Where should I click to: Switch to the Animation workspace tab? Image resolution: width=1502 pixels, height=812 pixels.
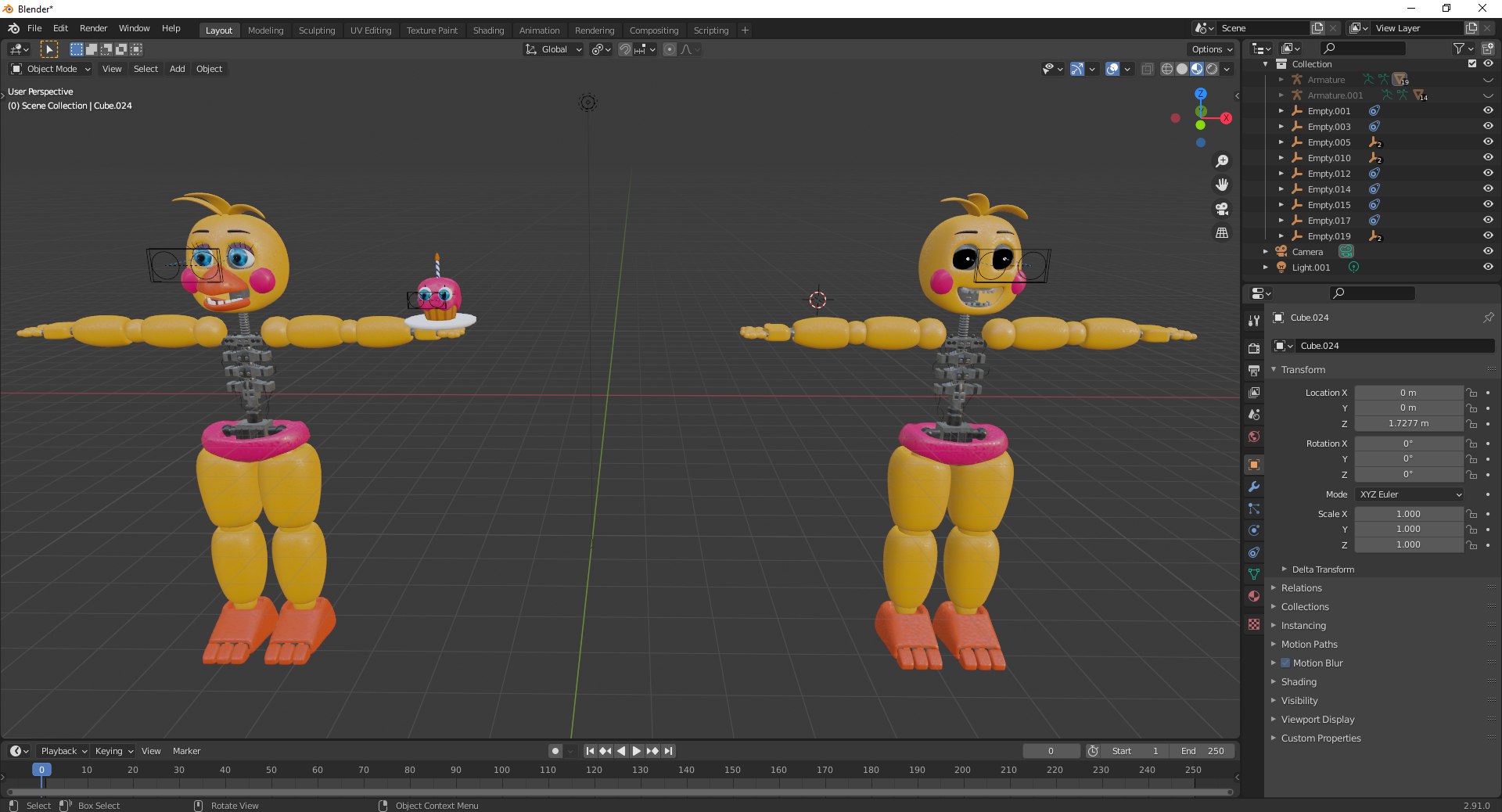[539, 31]
